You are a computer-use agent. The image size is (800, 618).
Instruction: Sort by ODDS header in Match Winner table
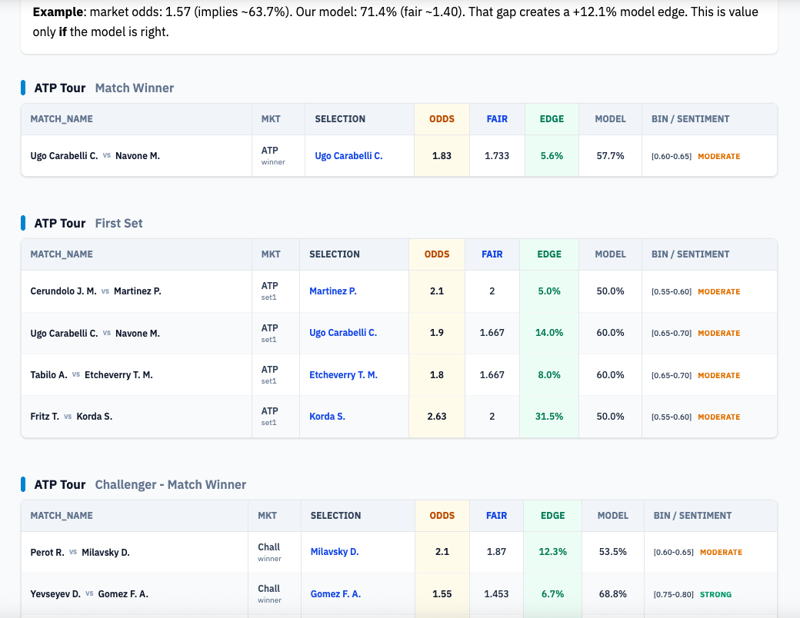point(441,119)
